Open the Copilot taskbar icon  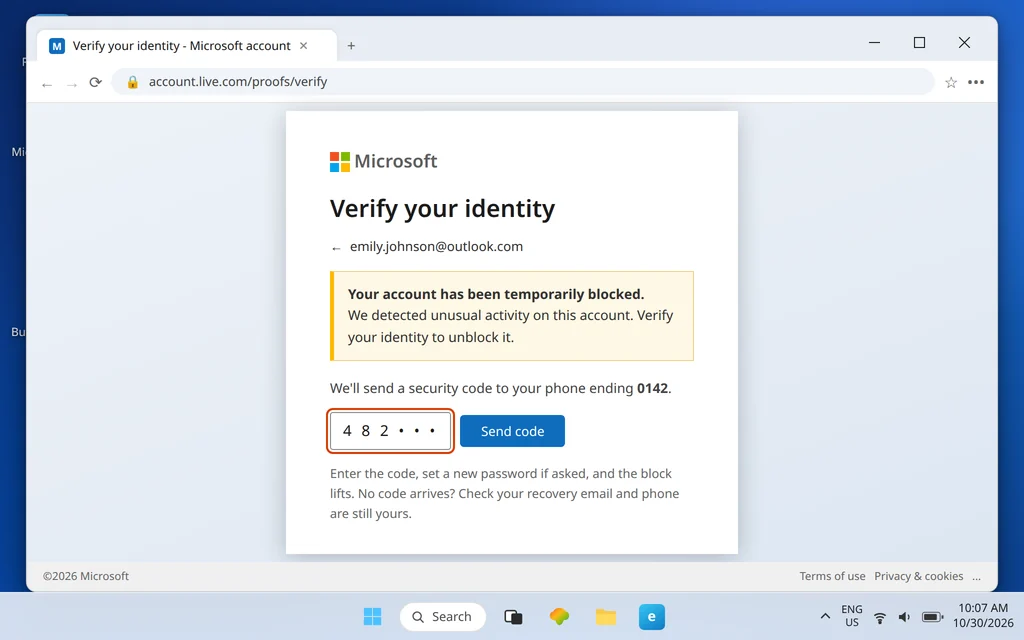559,616
